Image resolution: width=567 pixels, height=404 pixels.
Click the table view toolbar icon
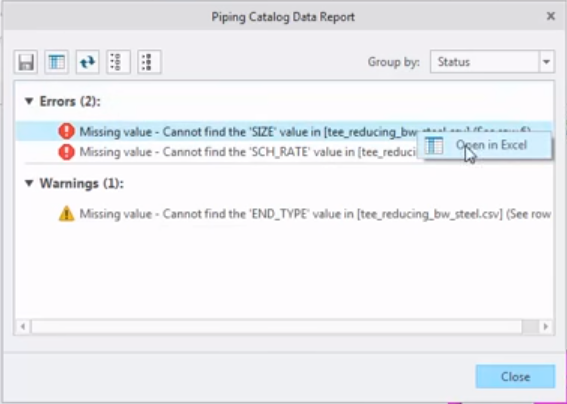pyautogui.click(x=57, y=62)
